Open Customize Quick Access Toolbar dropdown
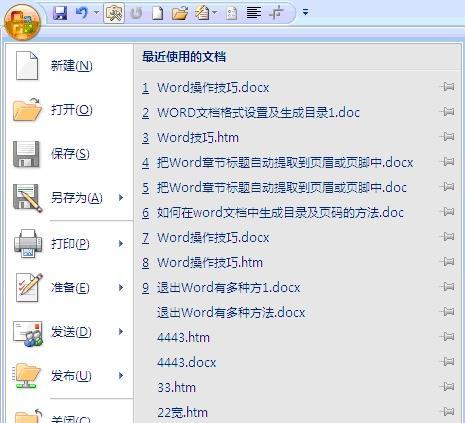465x423 pixels. [305, 13]
